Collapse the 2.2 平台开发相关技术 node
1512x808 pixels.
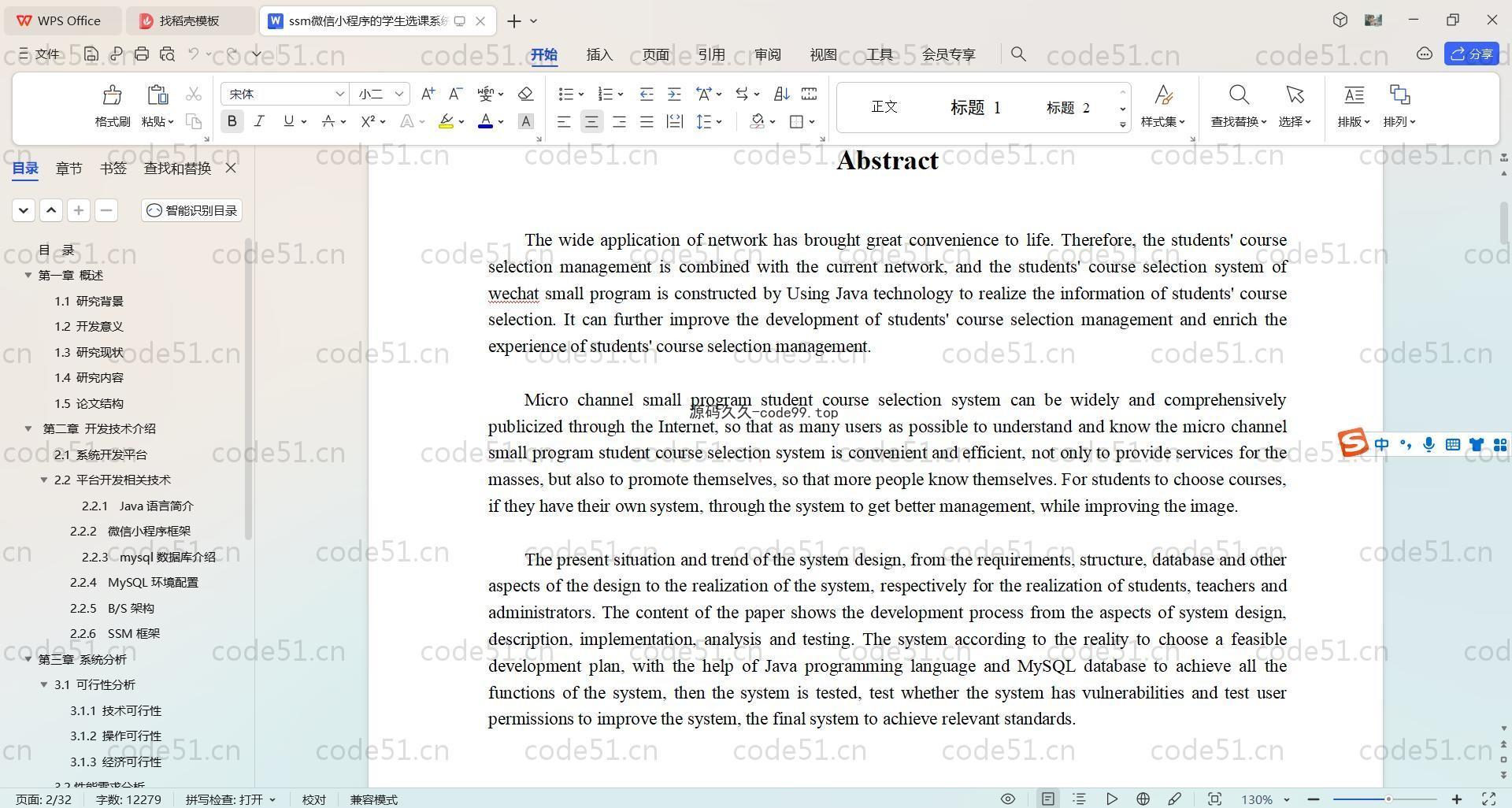[44, 480]
